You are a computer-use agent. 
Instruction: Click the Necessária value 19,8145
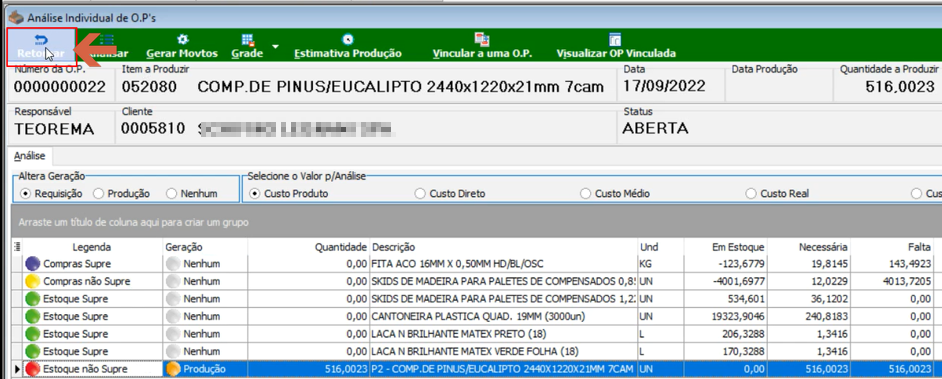click(828, 263)
